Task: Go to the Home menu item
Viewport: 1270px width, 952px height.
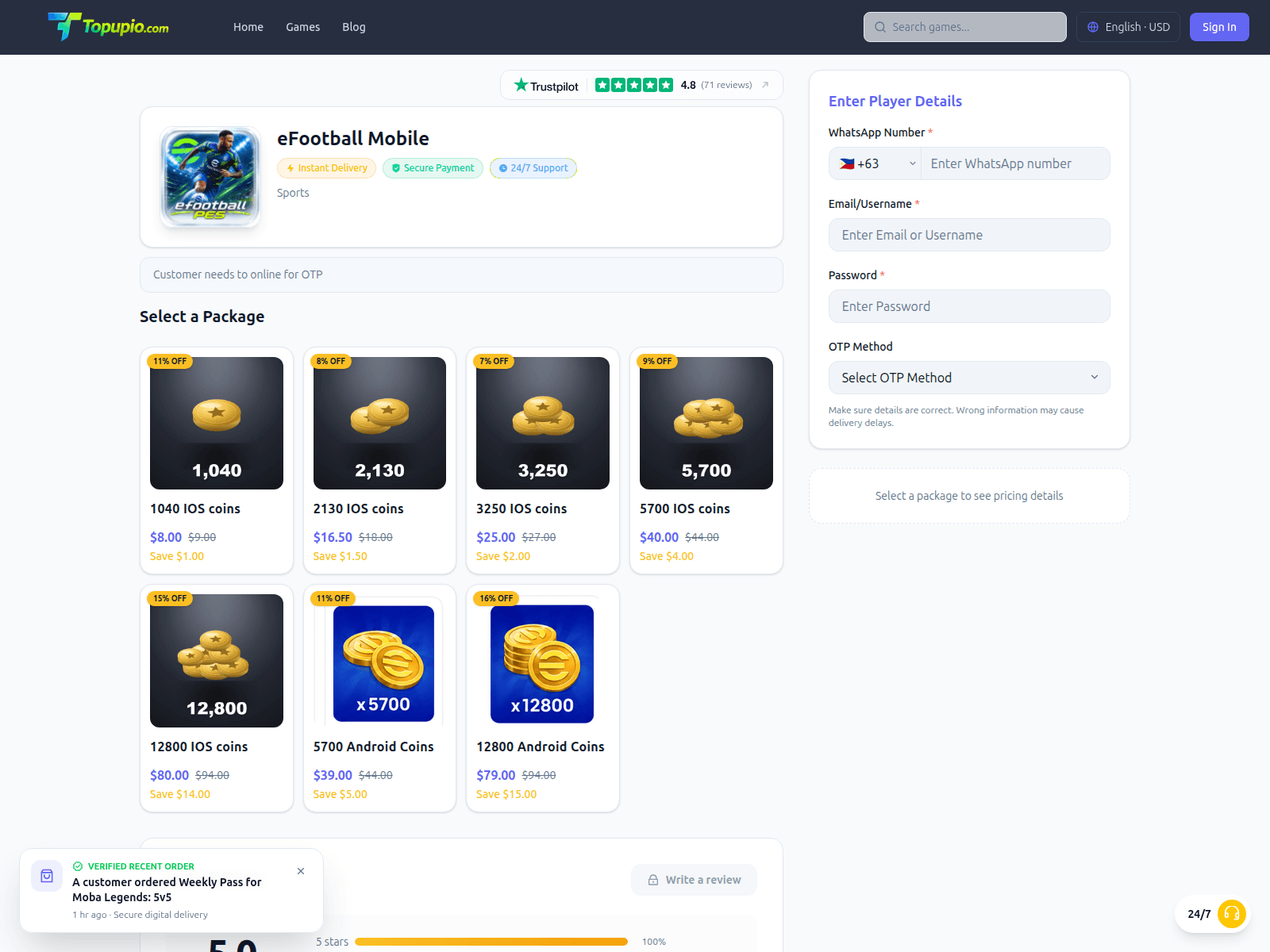Action: click(x=248, y=27)
